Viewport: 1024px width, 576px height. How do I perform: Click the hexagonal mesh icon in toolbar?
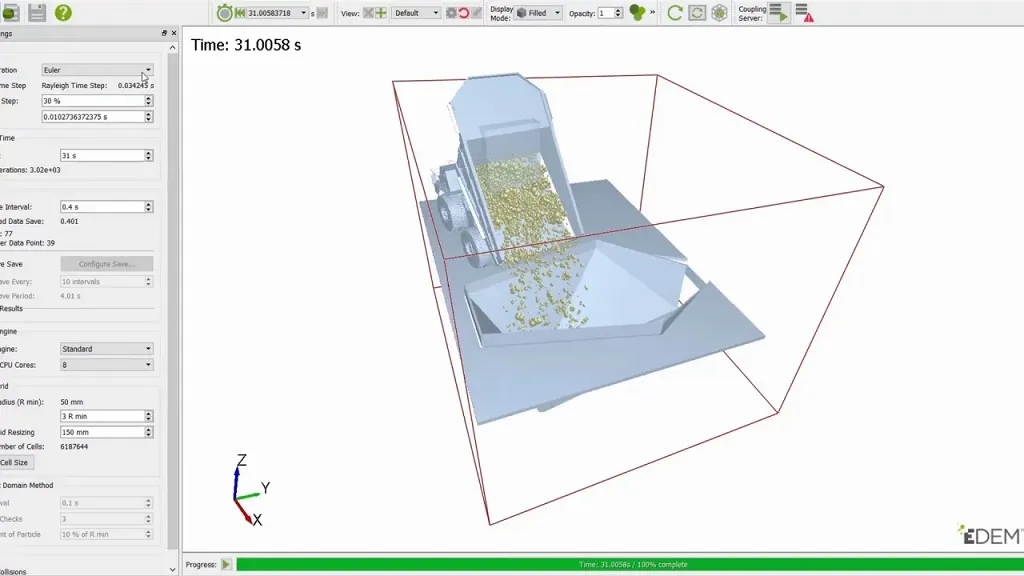click(719, 12)
